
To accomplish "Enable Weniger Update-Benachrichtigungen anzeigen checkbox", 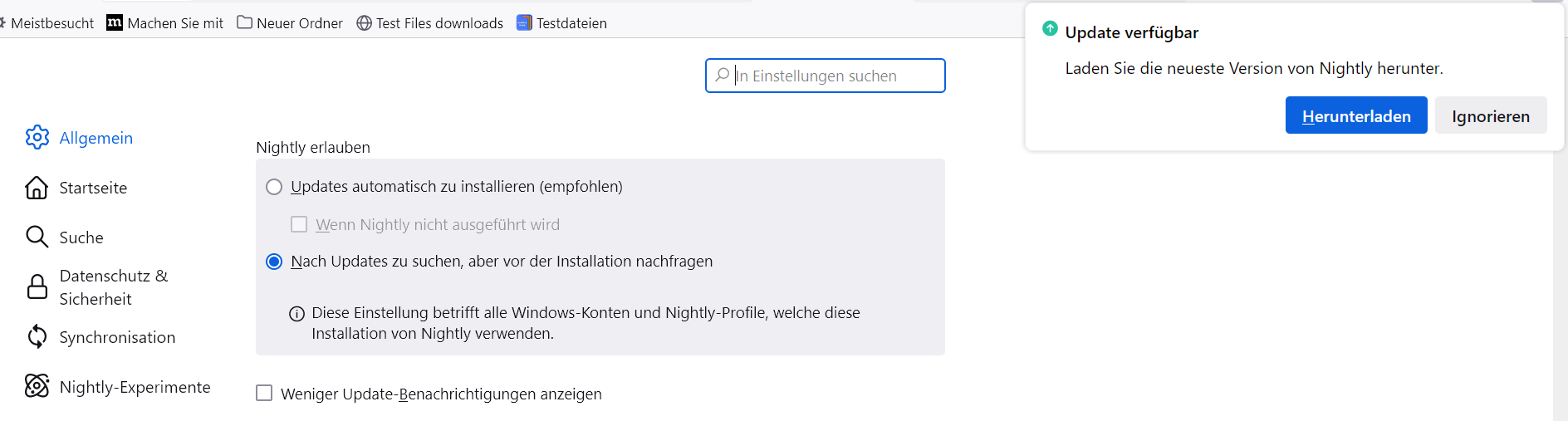I will pyautogui.click(x=264, y=393).
